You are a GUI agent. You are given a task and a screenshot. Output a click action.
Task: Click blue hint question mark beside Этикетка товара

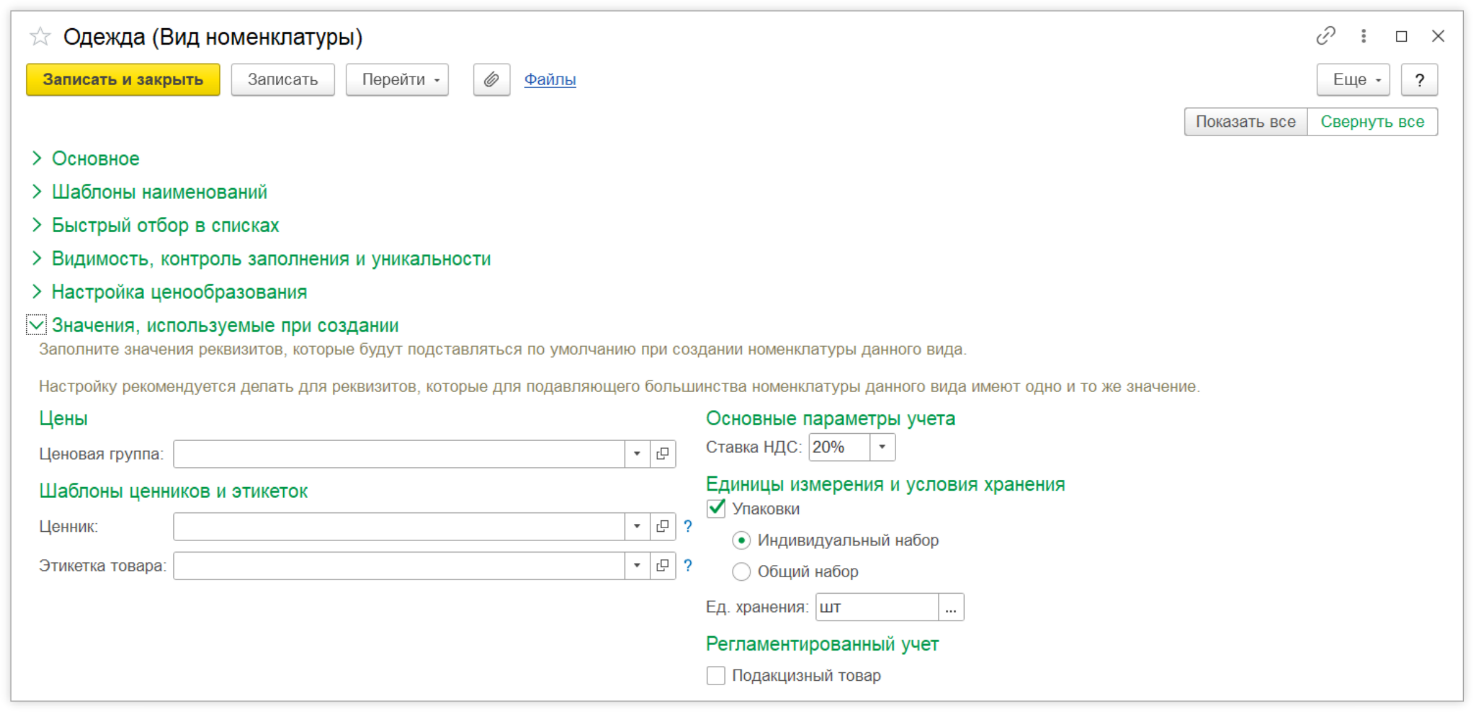point(687,566)
